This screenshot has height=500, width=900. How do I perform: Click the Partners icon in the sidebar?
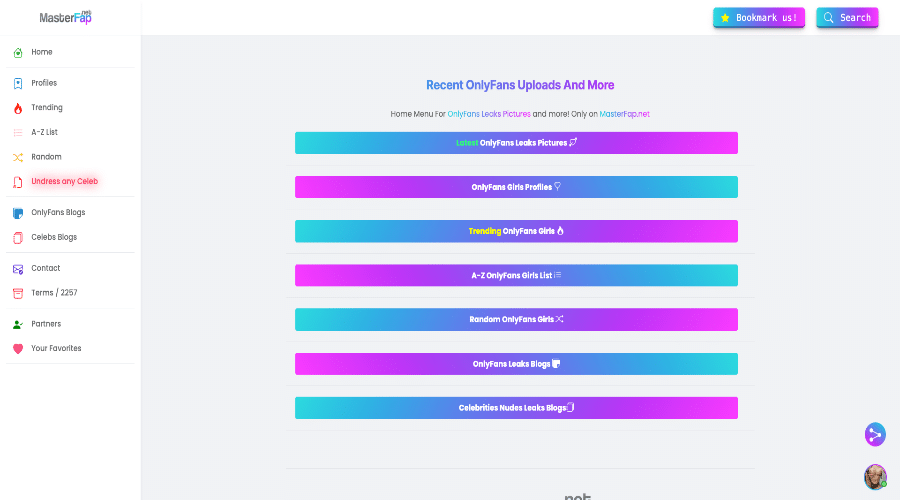18,324
